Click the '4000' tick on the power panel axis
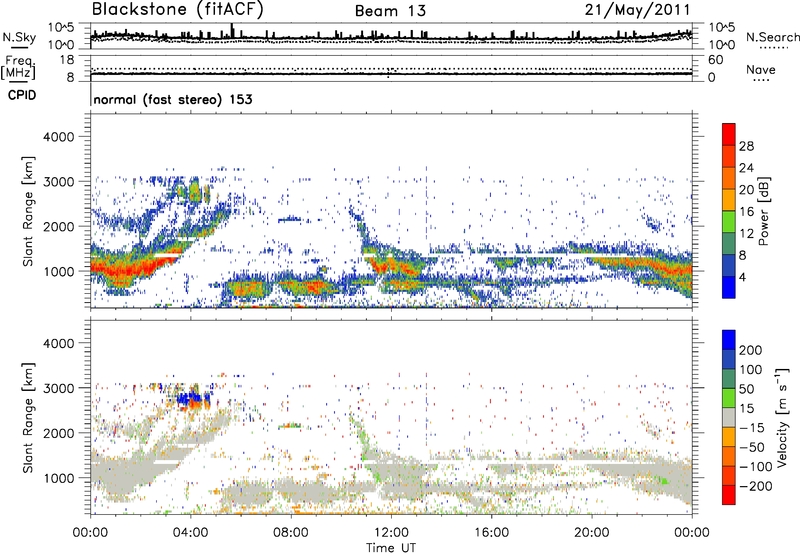This screenshot has width=800, height=554. click(59, 137)
